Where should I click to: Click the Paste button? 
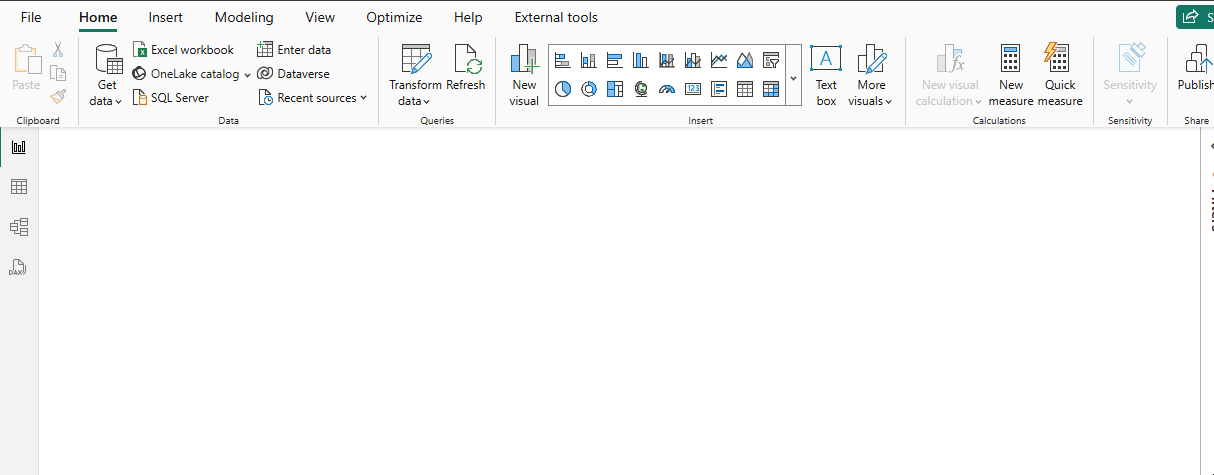click(x=27, y=69)
